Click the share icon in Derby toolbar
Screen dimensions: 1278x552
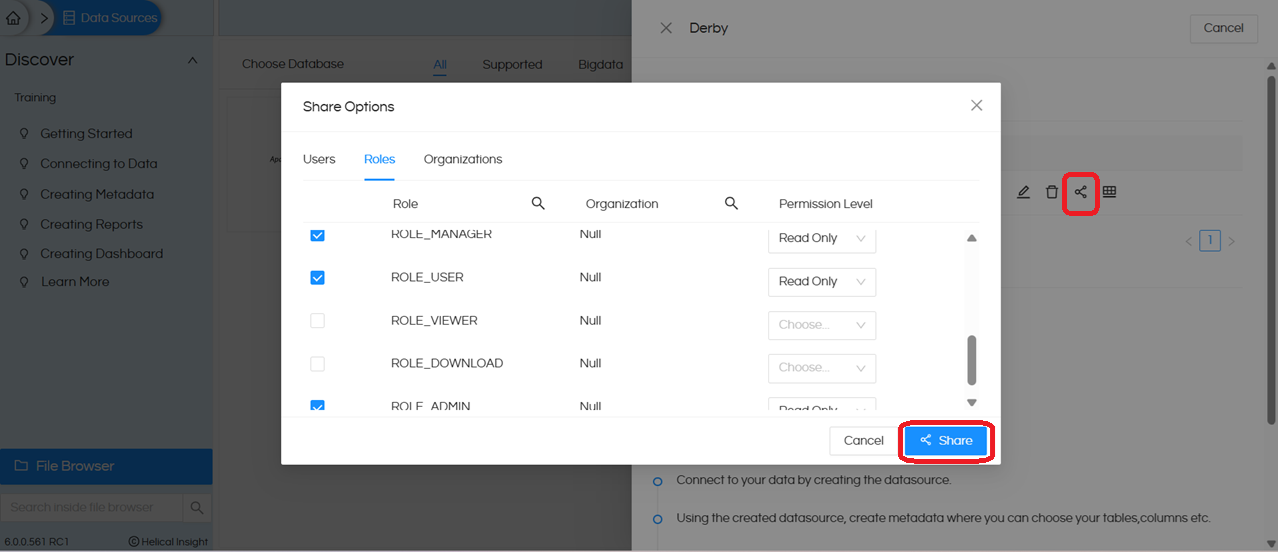click(1080, 192)
